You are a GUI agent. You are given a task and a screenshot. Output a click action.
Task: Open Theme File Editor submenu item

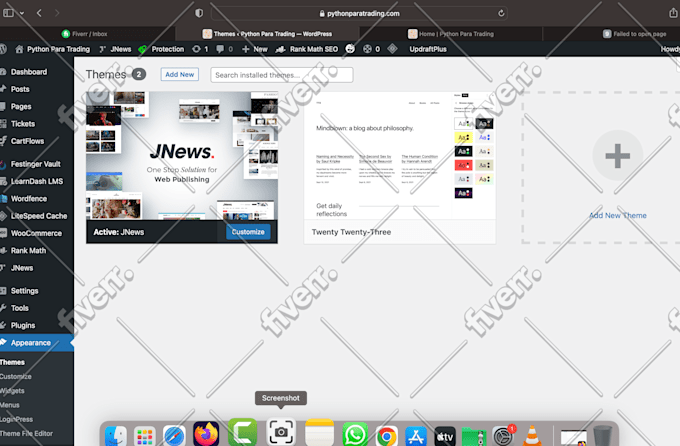[x=26, y=433]
